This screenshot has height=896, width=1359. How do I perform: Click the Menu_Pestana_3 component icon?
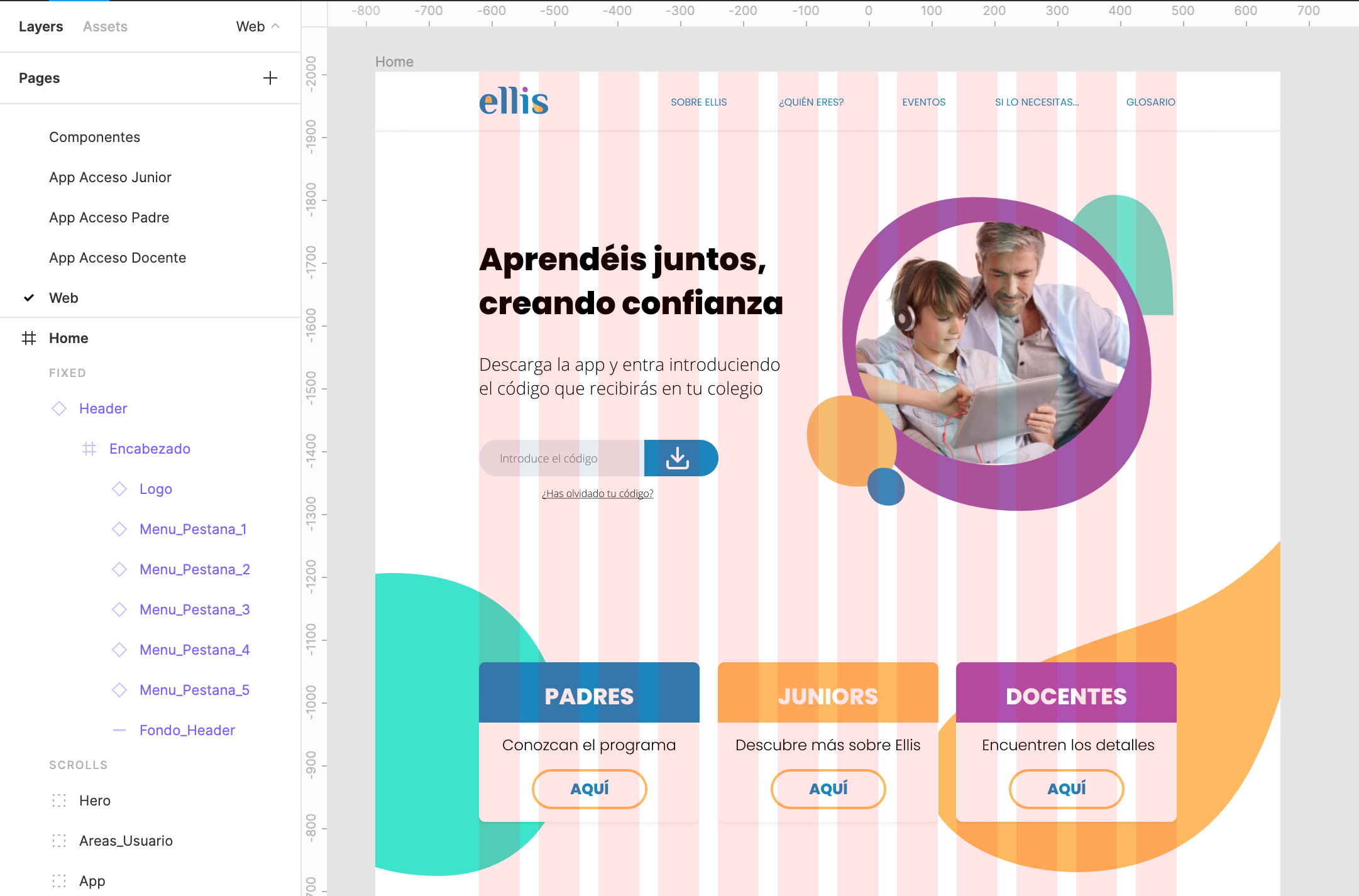[x=119, y=609]
